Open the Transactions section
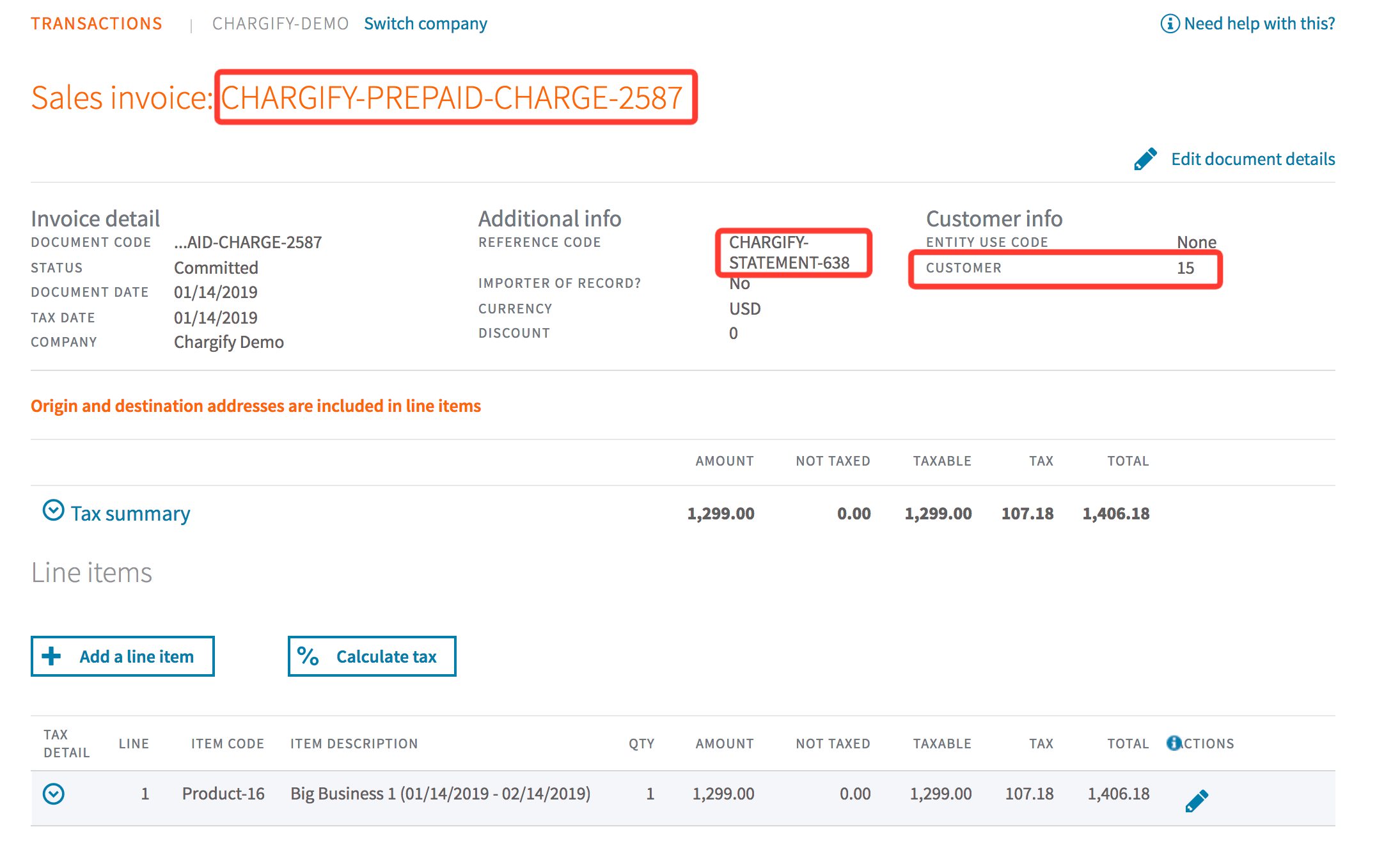The height and width of the screenshot is (859, 1400). 97,24
